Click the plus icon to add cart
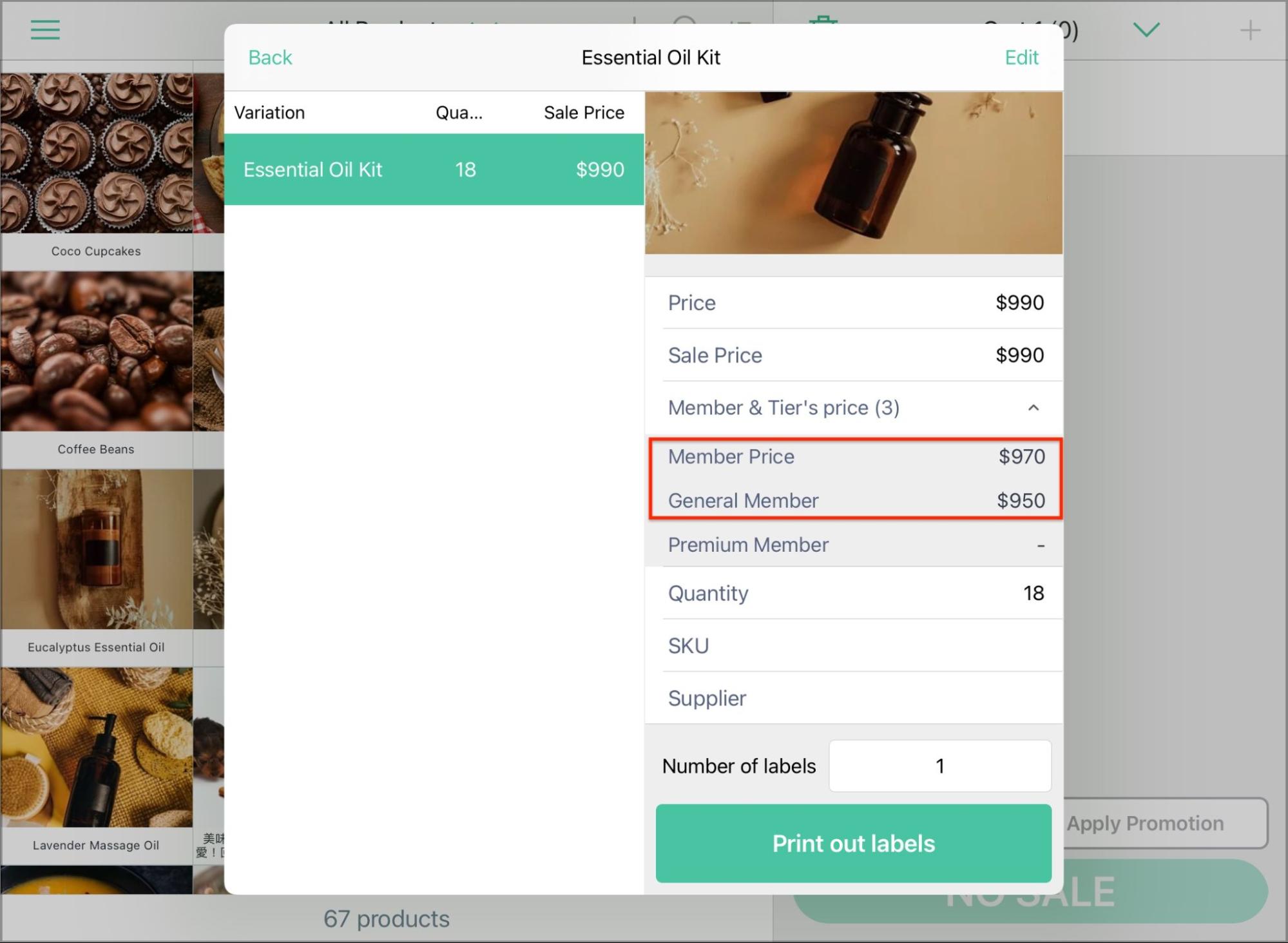This screenshot has height=943, width=1288. pyautogui.click(x=1250, y=30)
